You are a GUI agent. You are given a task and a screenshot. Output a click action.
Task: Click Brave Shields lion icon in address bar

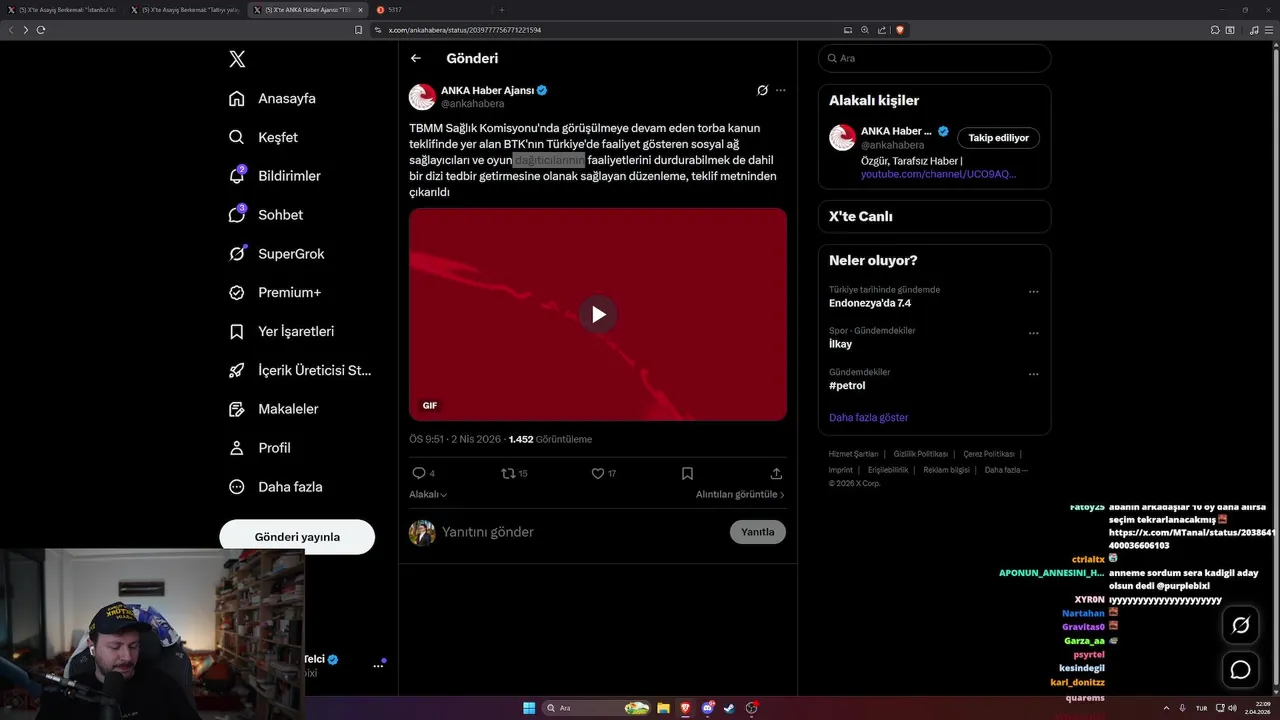pyautogui.click(x=900, y=30)
